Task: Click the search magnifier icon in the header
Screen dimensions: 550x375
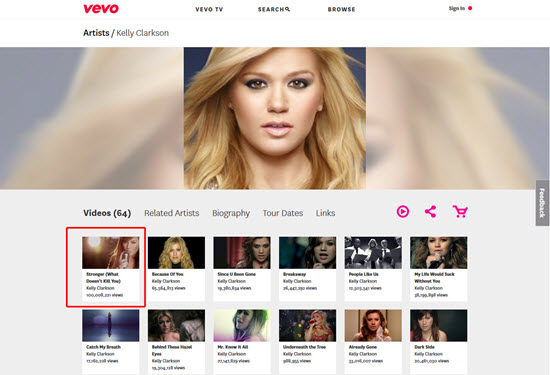Action: pos(288,9)
